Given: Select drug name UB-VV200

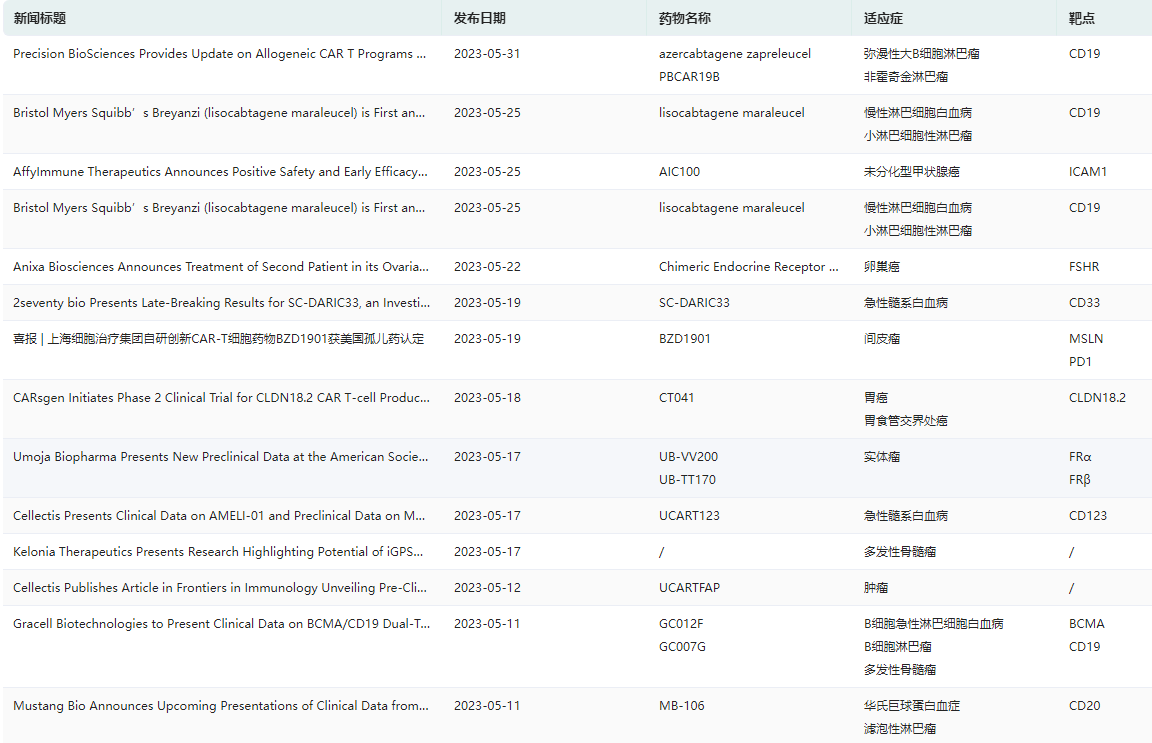Looking at the screenshot, I should [x=688, y=456].
